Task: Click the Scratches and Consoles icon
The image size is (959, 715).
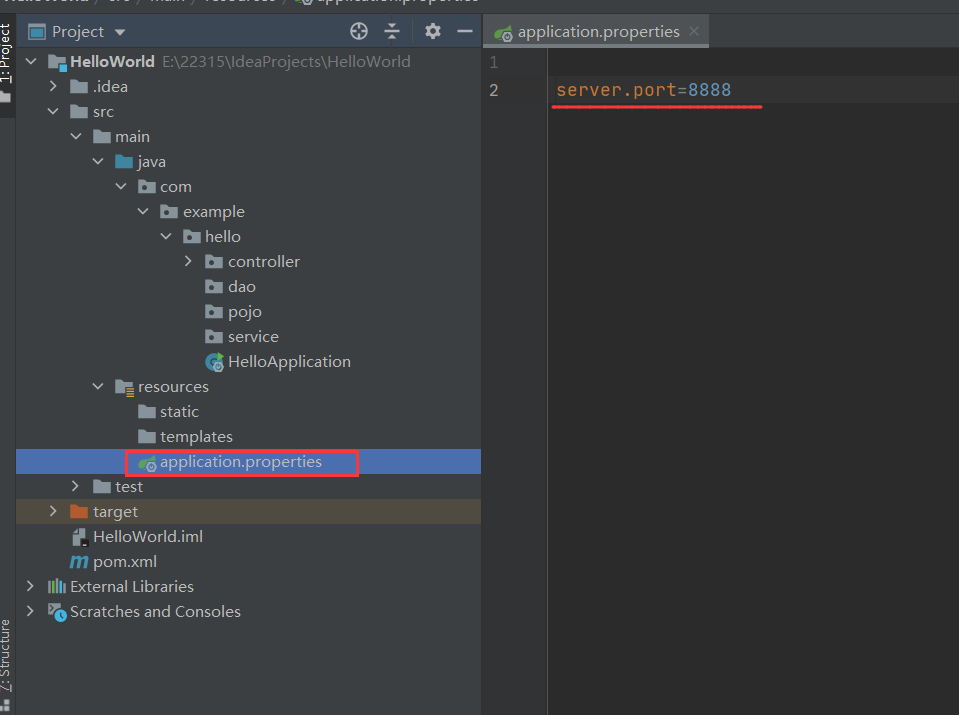Action: pyautogui.click(x=57, y=612)
